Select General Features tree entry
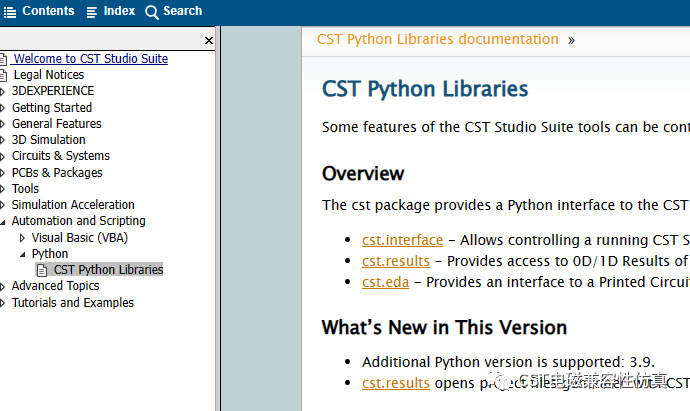690x411 pixels. click(56, 124)
